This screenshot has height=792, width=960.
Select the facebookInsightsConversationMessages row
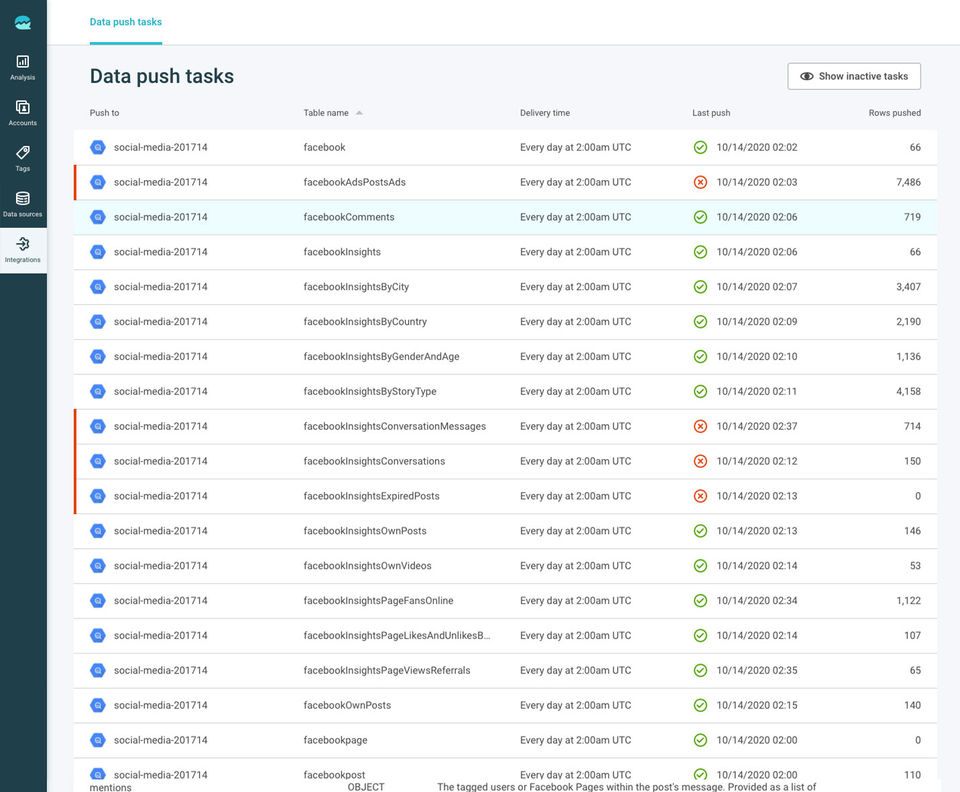tap(394, 426)
